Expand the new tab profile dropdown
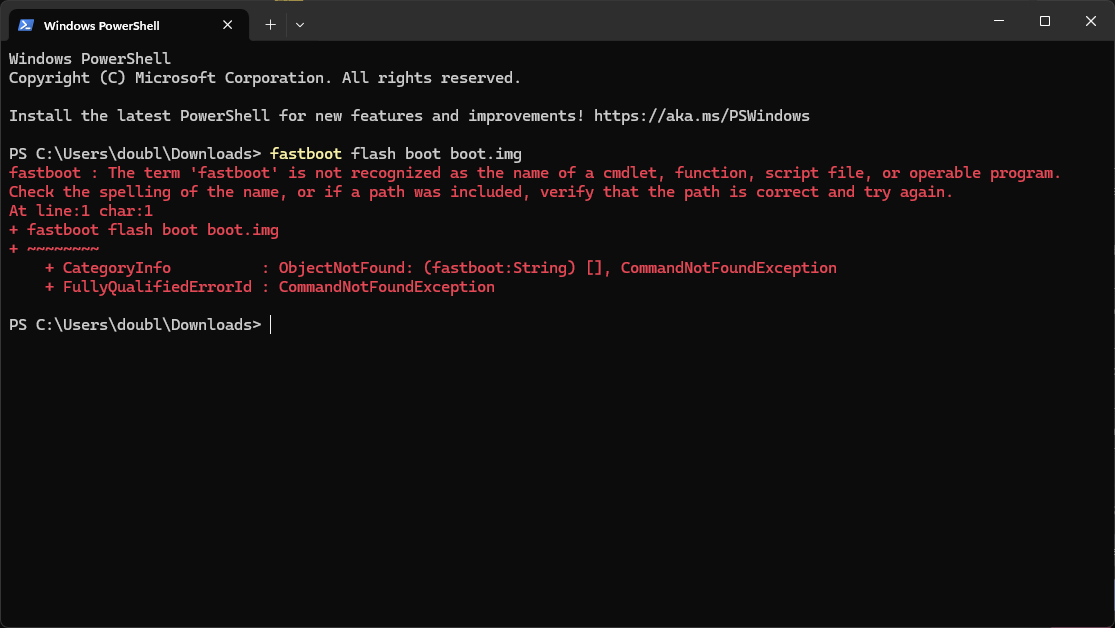Screen dimensions: 1115x628 click(x=300, y=25)
